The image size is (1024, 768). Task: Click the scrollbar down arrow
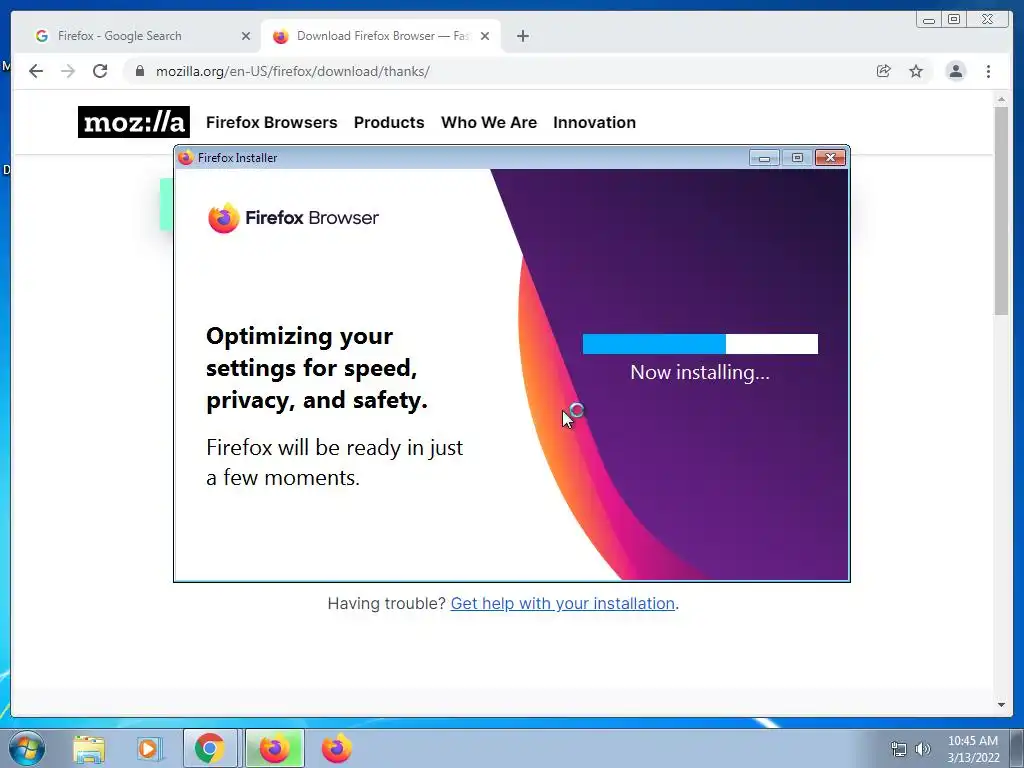pos(1001,705)
